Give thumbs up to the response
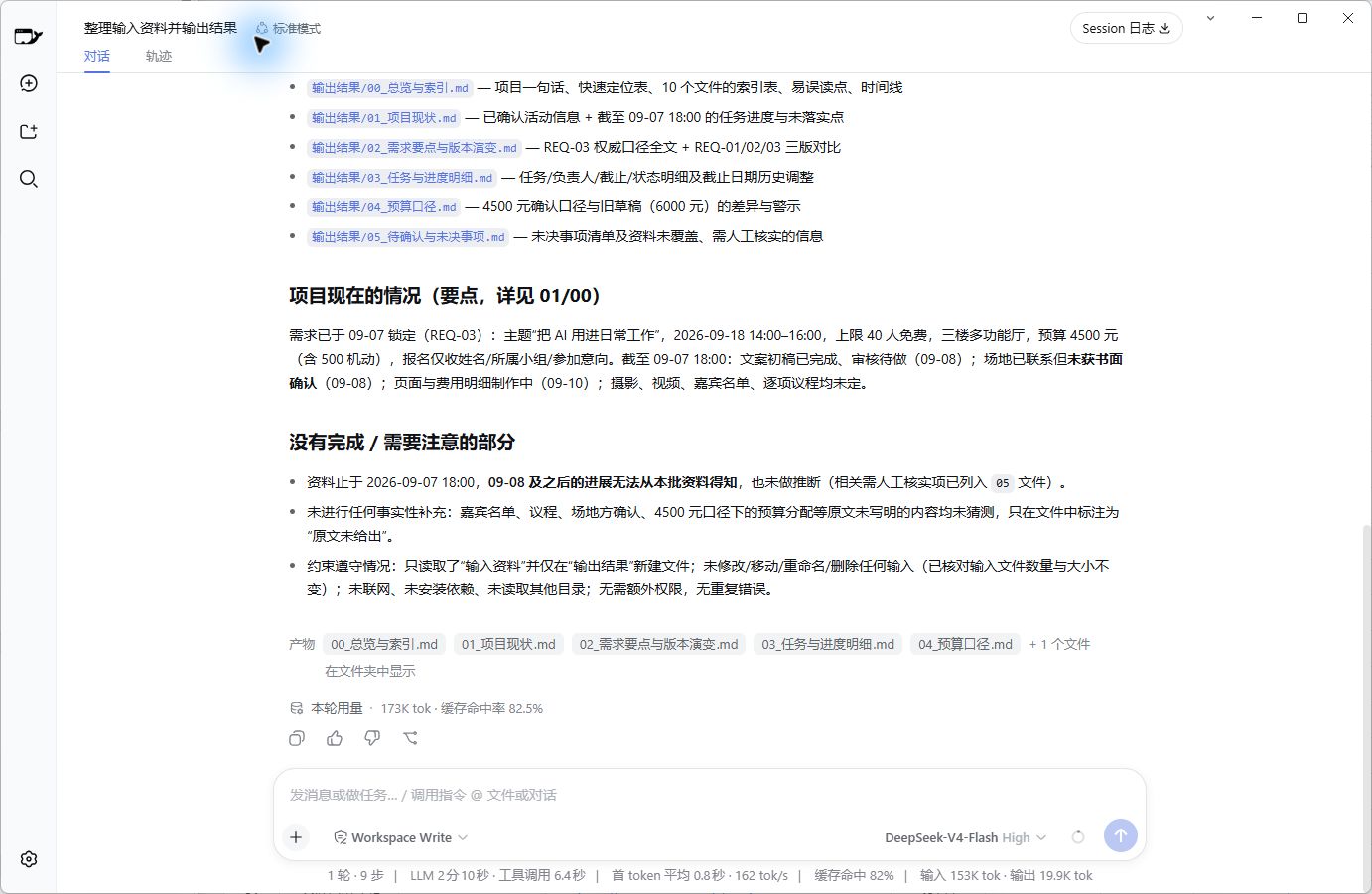Screen dimensions: 1372x894 click(x=335, y=738)
